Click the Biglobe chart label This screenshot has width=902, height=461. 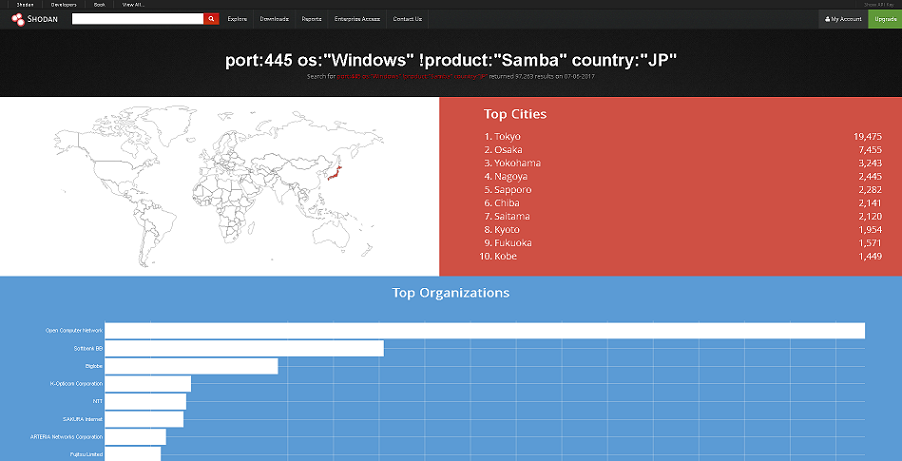click(94, 366)
